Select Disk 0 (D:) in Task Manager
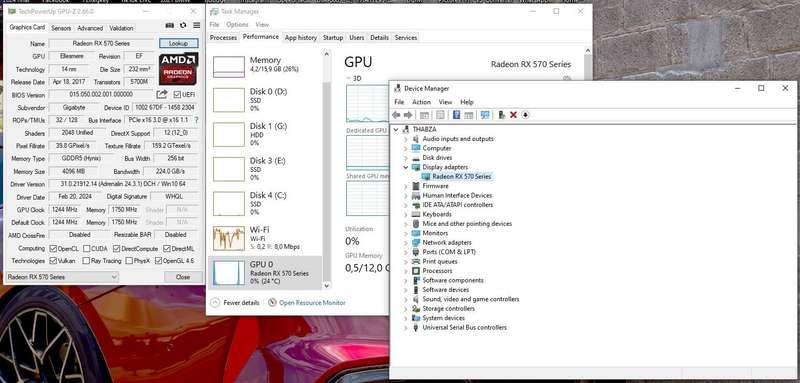This screenshot has width=800, height=383. 265,99
